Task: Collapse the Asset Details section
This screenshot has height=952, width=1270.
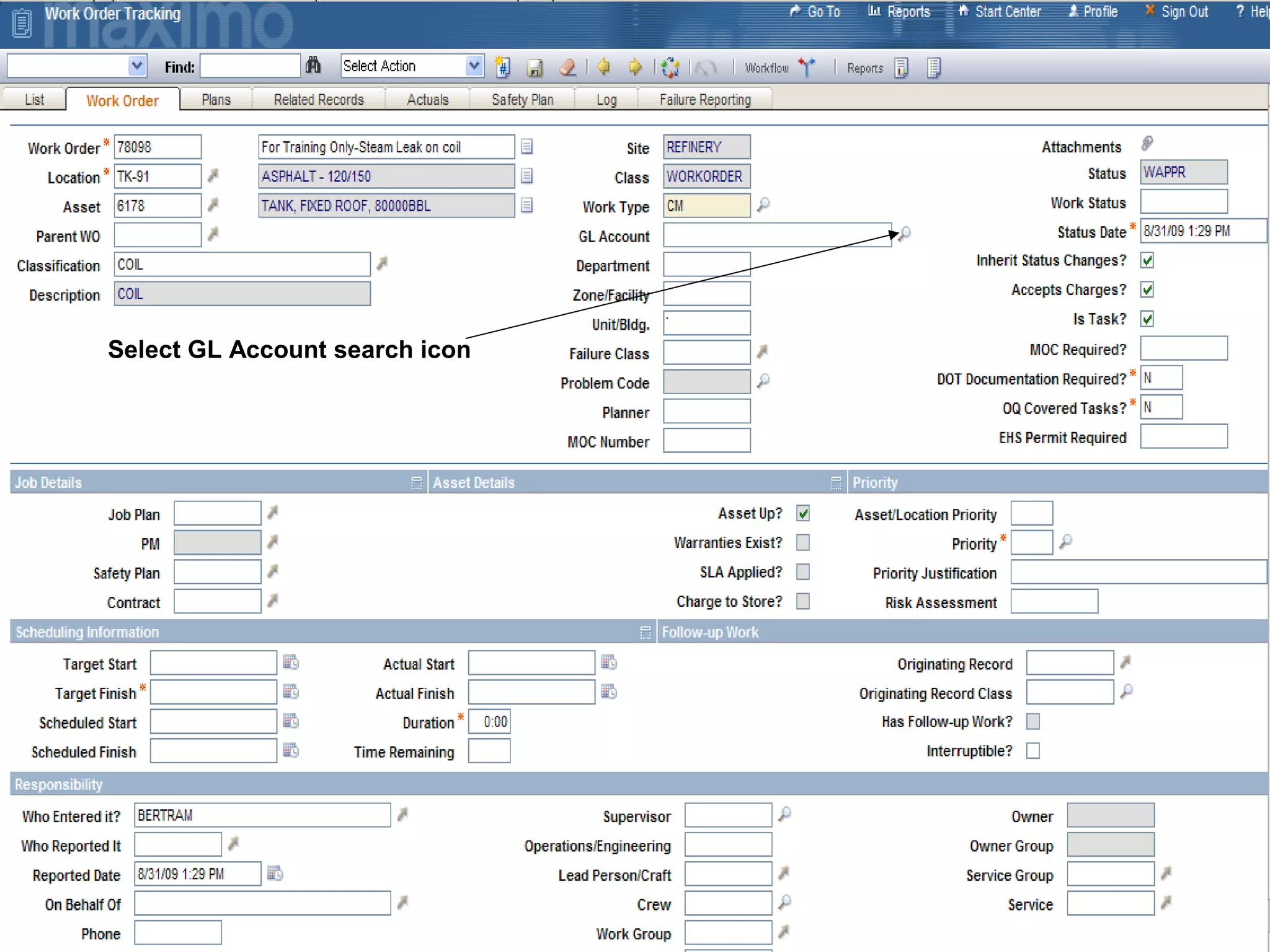Action: [x=836, y=483]
